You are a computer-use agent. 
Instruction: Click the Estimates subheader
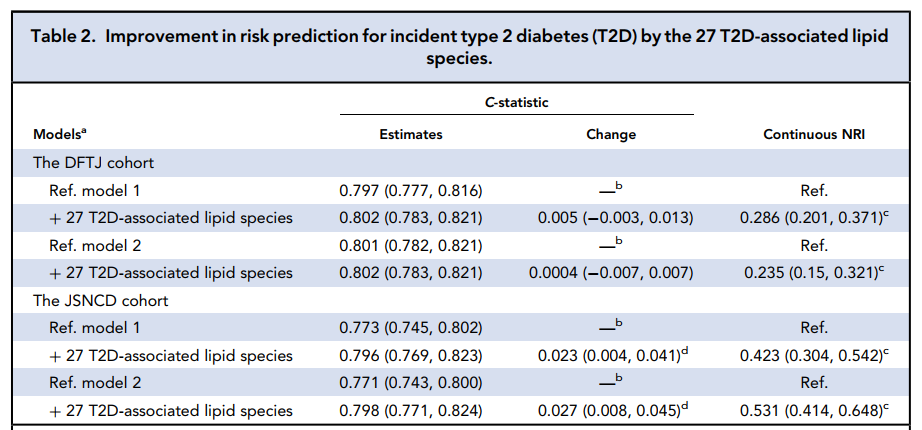(x=410, y=134)
